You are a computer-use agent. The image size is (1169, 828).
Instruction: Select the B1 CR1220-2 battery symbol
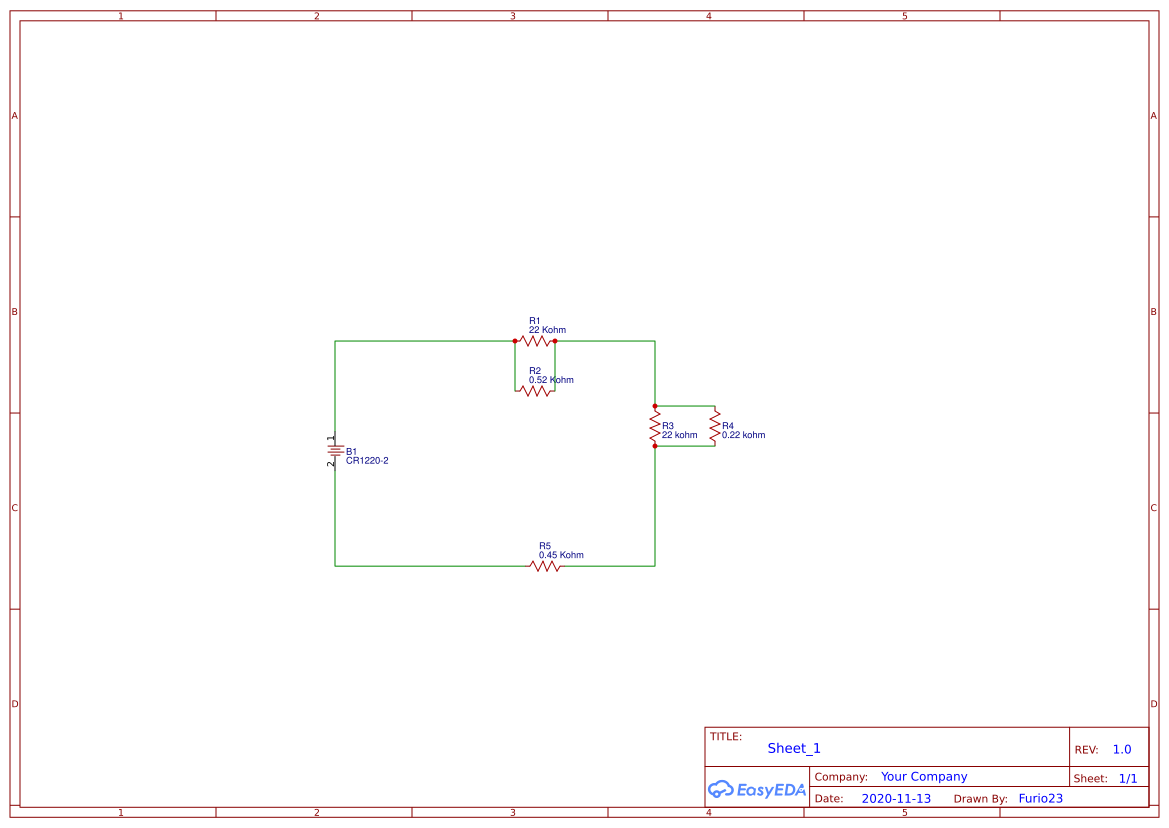click(335, 452)
